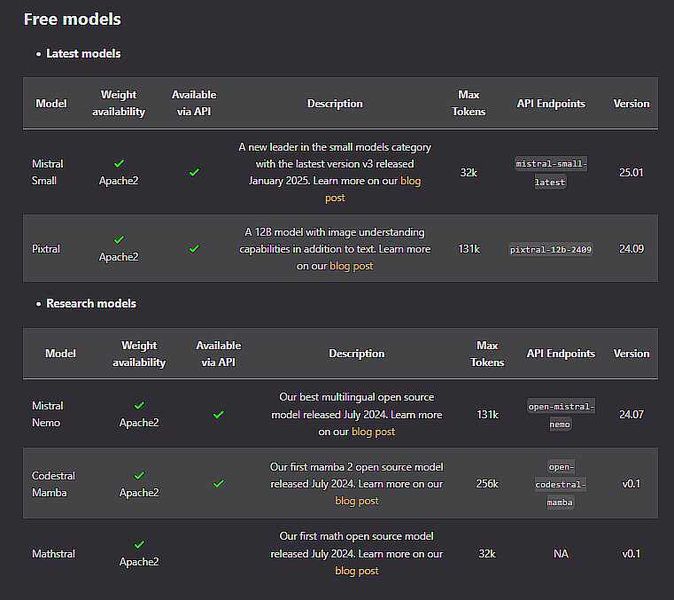Click the Free models heading

pos(72,19)
